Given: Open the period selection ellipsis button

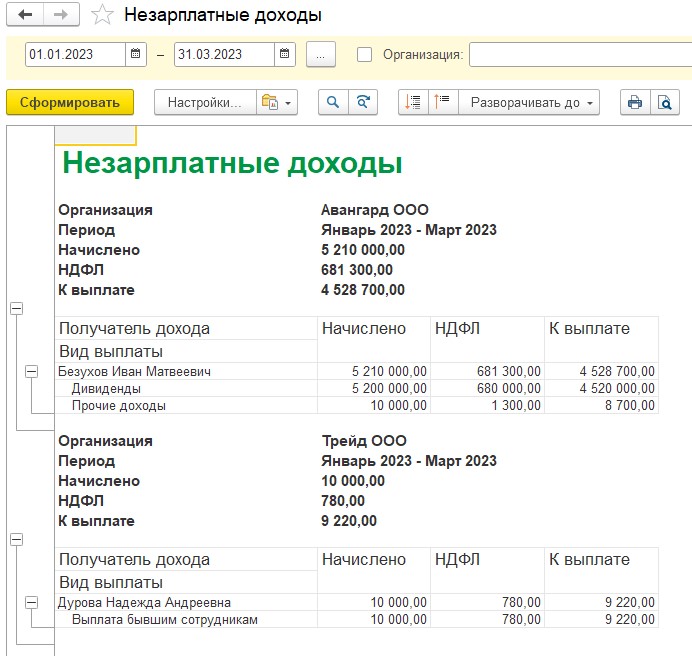Looking at the screenshot, I should pyautogui.click(x=321, y=55).
